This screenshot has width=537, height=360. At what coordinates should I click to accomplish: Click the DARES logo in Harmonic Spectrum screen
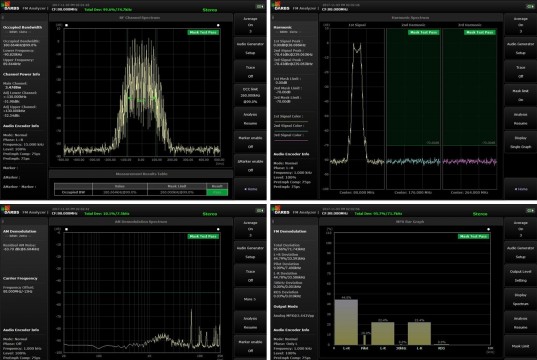tap(282, 6)
